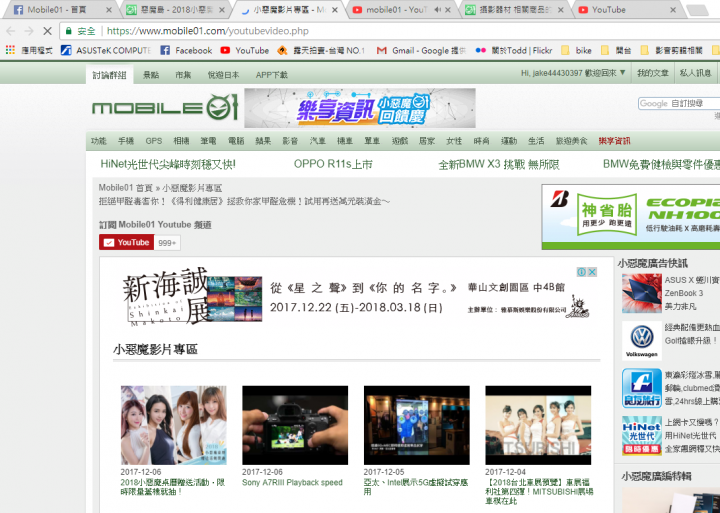Open Sony A7RIII Playback speed title

click(x=292, y=483)
